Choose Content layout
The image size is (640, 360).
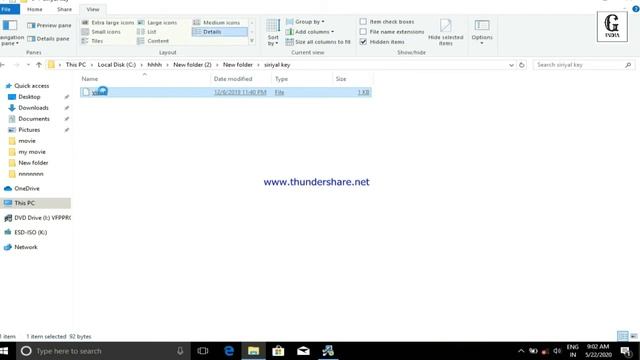click(x=153, y=41)
